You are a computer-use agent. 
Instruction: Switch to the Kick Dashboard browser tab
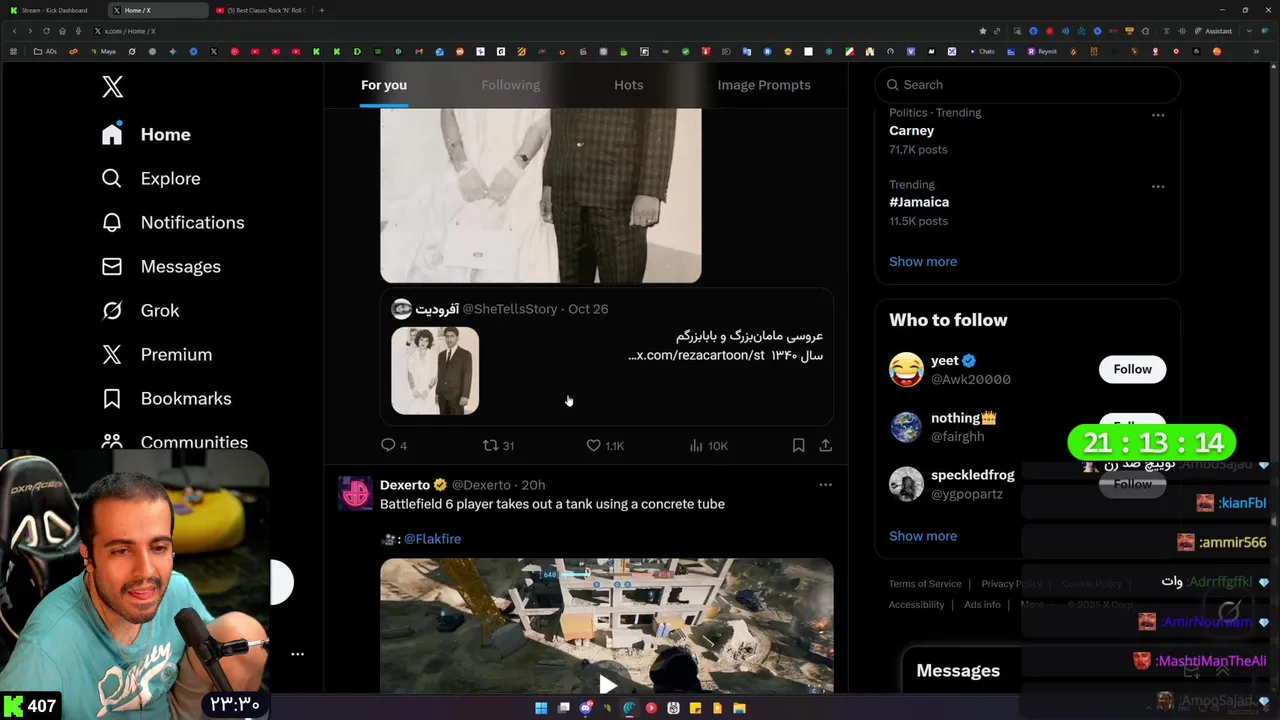tap(54, 10)
